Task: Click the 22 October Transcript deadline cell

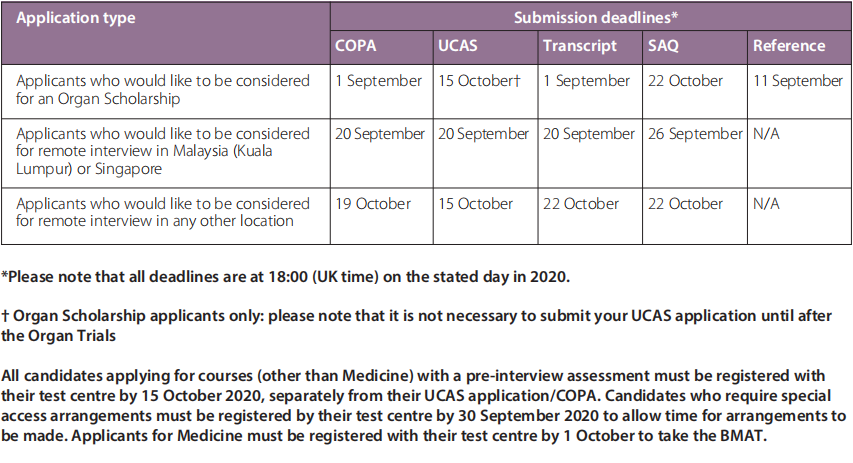Action: tap(581, 203)
